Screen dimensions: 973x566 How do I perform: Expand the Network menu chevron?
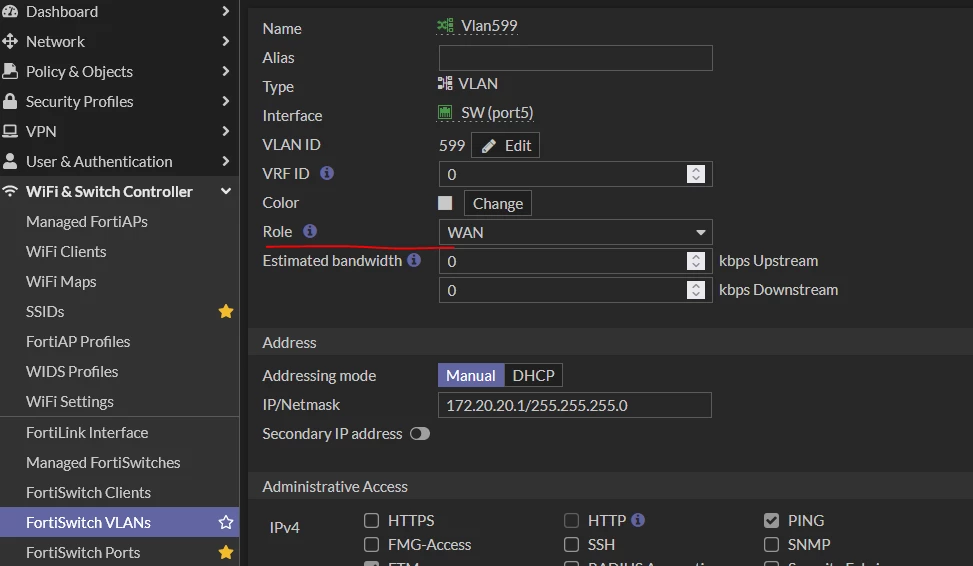(225, 42)
